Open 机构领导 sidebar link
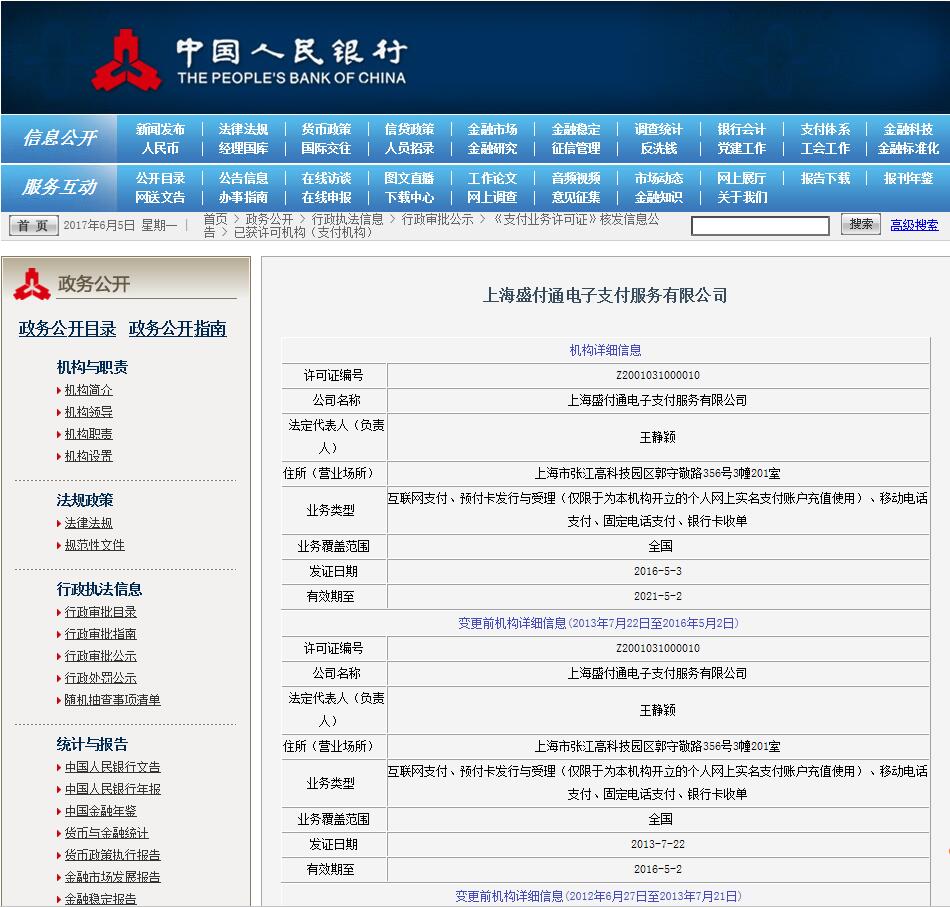The width and height of the screenshot is (950, 907). pos(88,412)
